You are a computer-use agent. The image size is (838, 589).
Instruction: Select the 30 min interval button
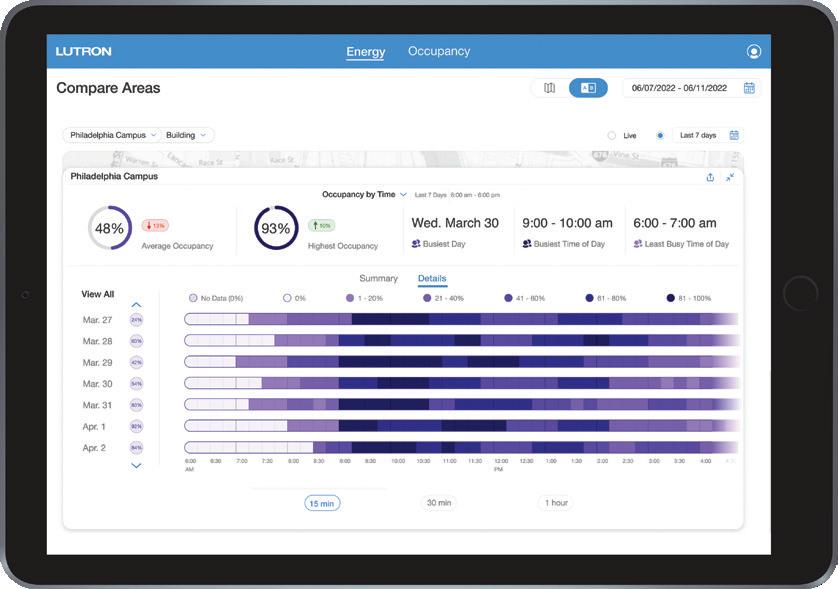click(439, 503)
